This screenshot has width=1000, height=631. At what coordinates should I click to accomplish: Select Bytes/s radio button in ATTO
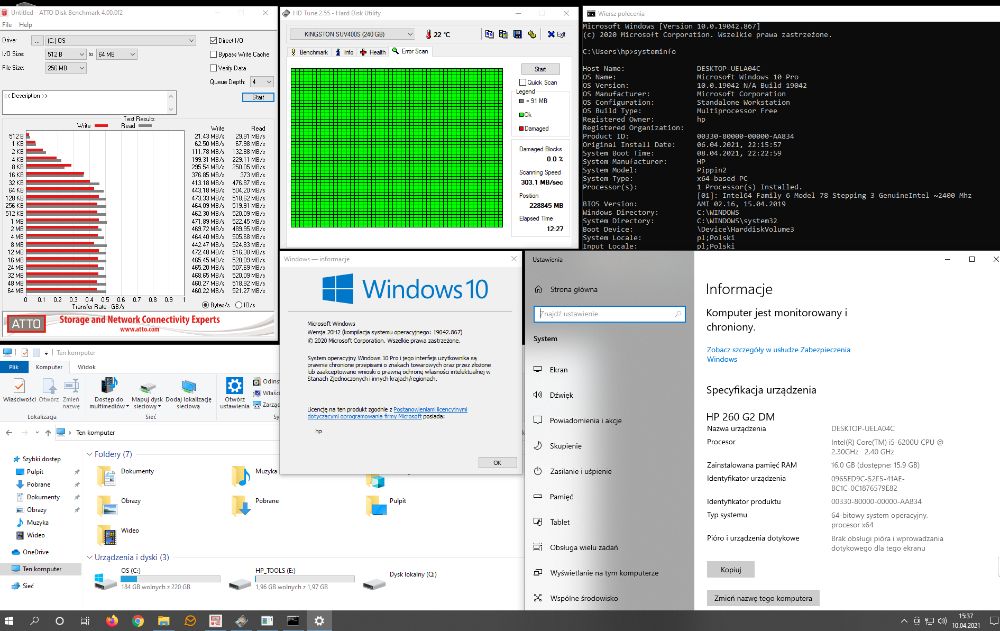click(205, 305)
